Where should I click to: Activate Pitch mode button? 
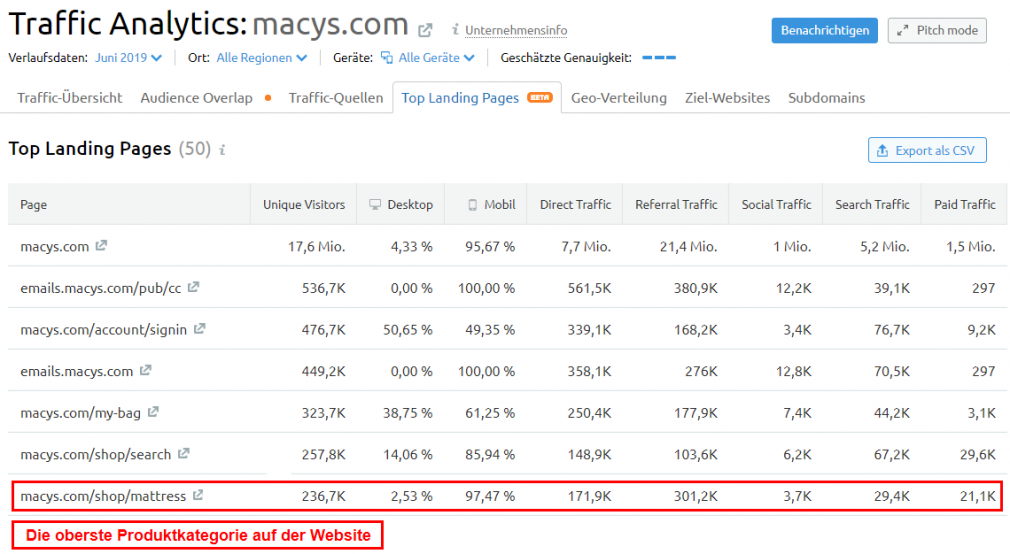pyautogui.click(x=937, y=30)
